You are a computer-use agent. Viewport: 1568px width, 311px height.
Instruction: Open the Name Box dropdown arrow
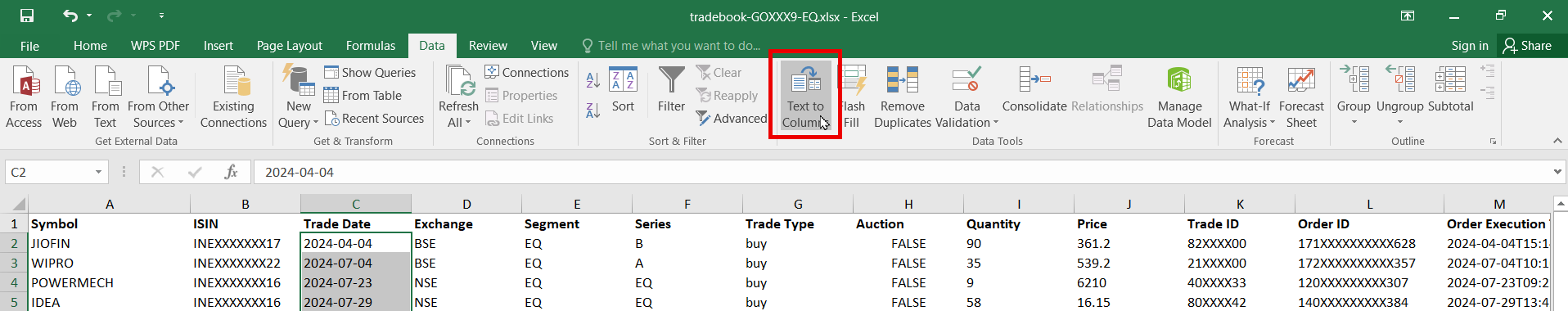[x=98, y=172]
